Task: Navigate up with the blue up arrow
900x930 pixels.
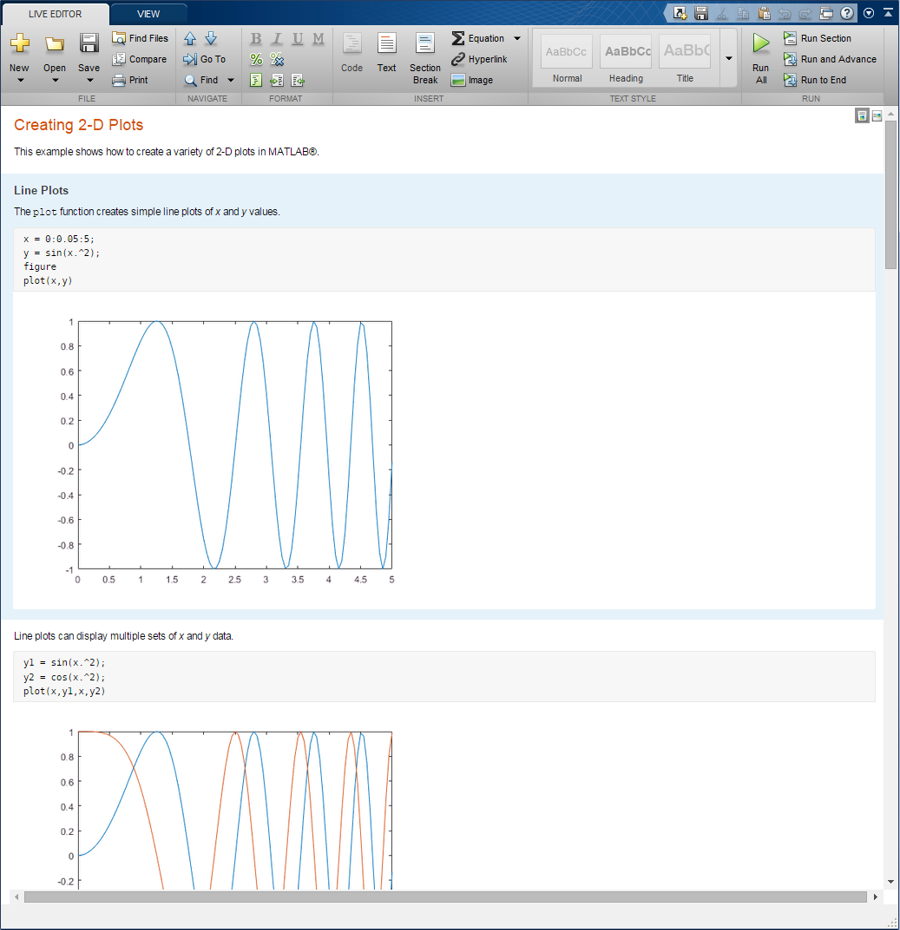Action: pyautogui.click(x=190, y=39)
